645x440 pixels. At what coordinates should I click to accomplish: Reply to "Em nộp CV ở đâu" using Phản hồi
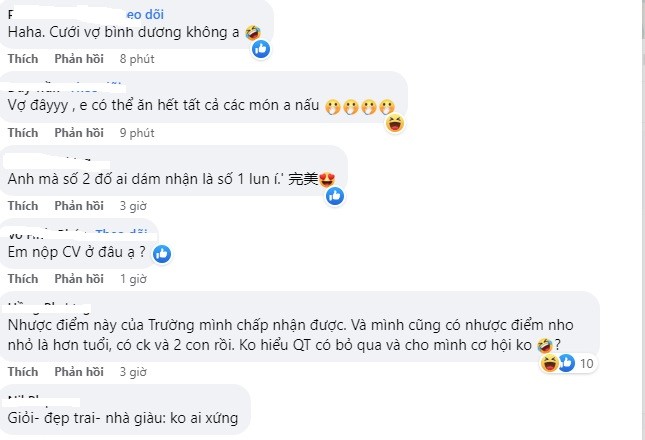click(x=79, y=279)
